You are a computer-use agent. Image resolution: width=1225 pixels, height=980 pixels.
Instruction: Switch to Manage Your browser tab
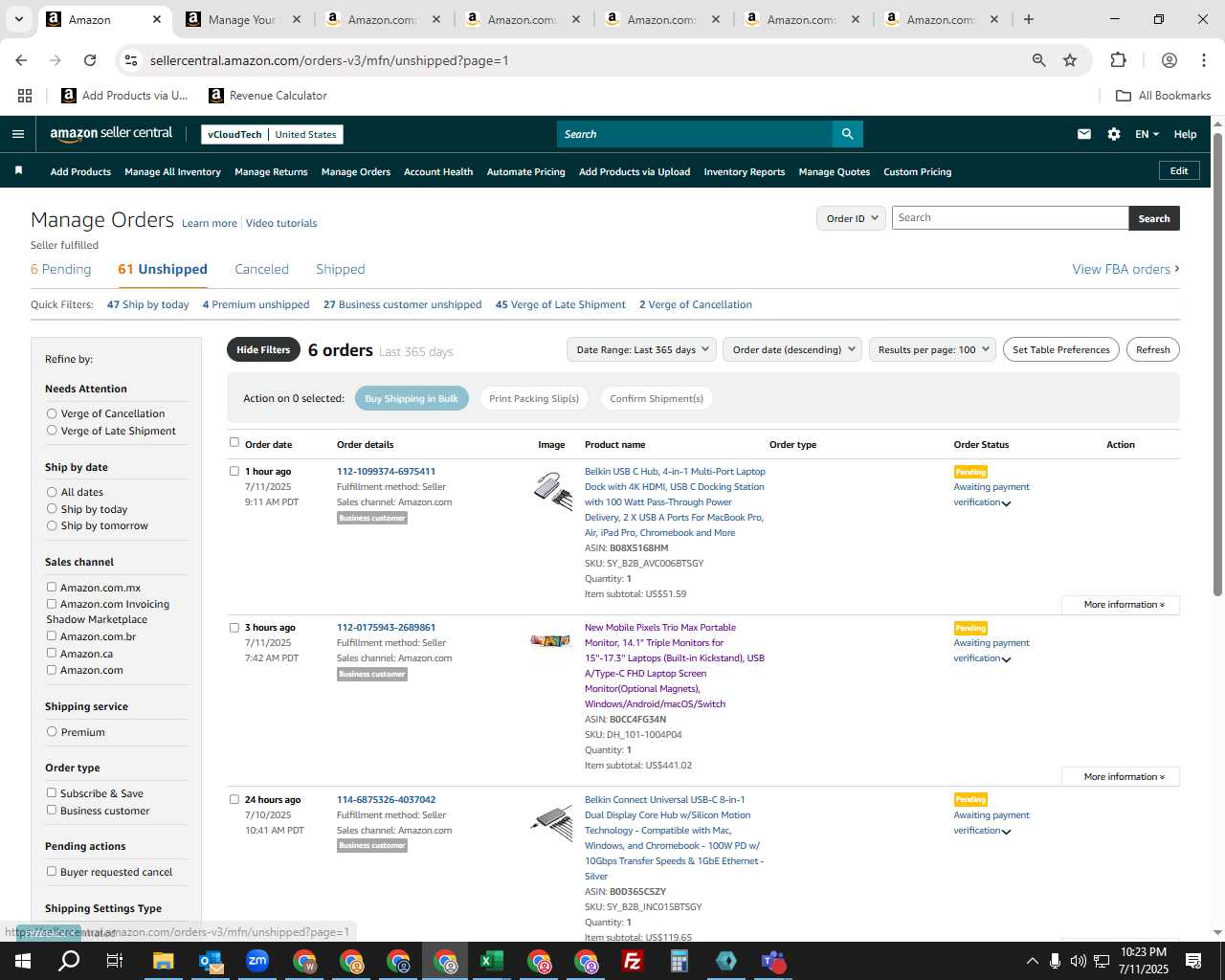coord(244,19)
